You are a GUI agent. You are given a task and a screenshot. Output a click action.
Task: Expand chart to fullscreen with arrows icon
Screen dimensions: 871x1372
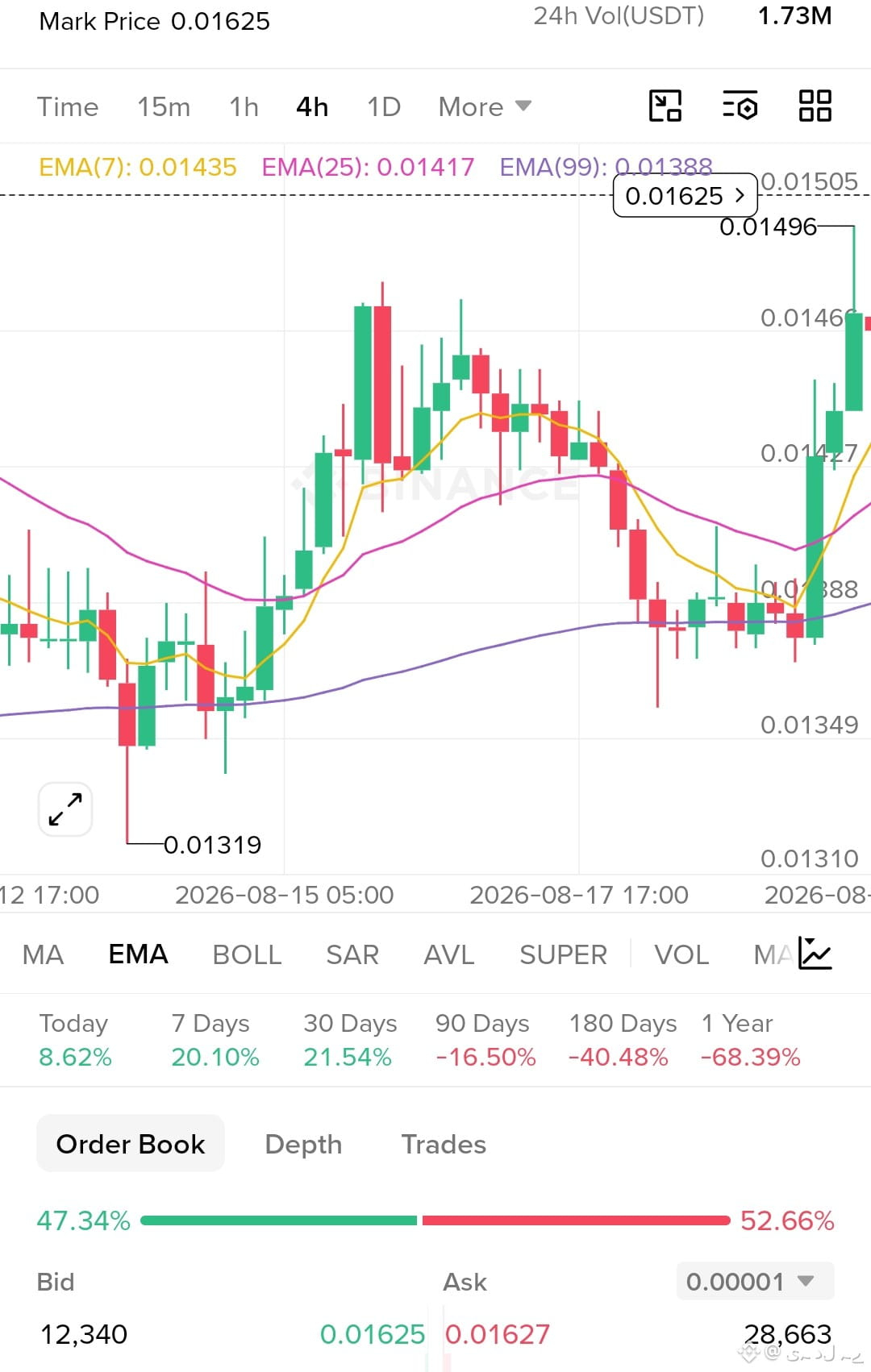pos(65,809)
